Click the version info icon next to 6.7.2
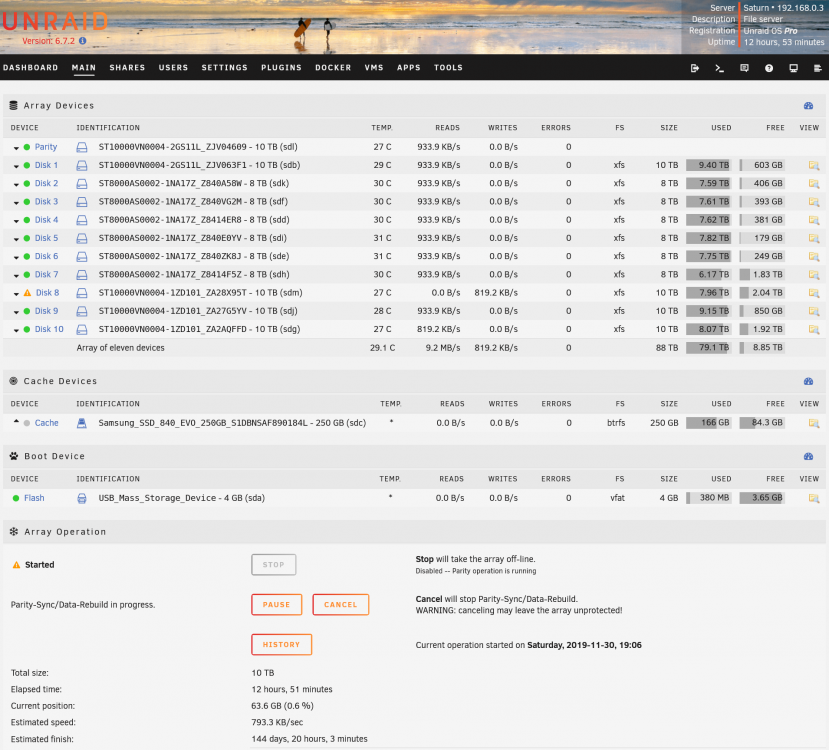Screen dimensions: 829x750 (82, 41)
